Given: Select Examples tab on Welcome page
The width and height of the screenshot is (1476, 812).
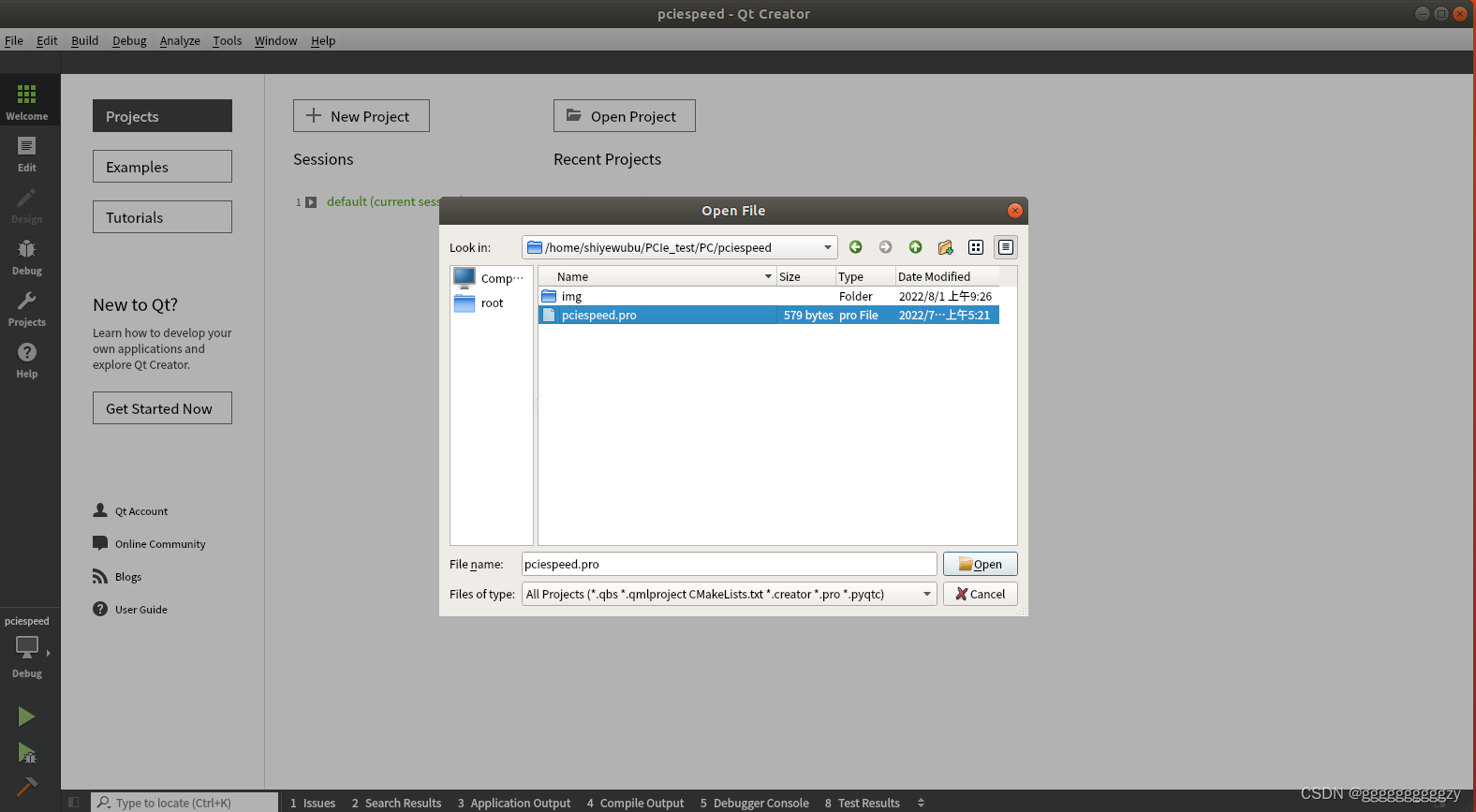Looking at the screenshot, I should pos(162,167).
